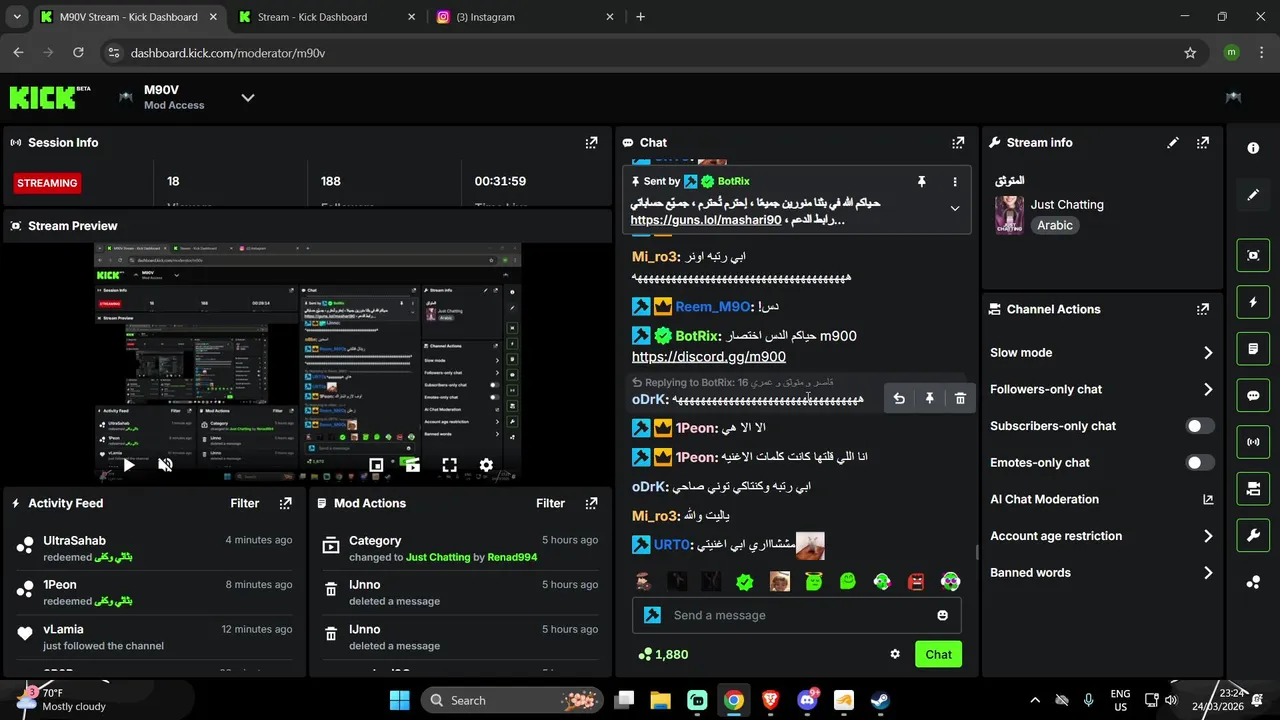1280x720 pixels.
Task: Pop out the Stream info panel
Action: pos(1203,143)
